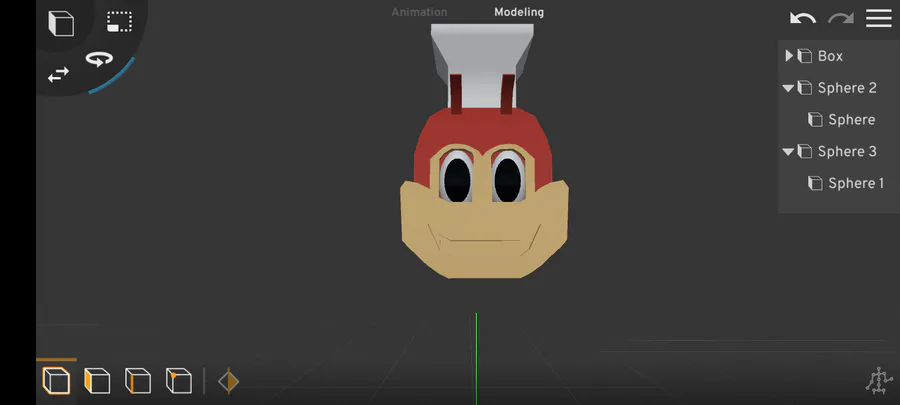Screen dimensions: 900x405
Task: Enable face selection mode
Action: click(97, 381)
